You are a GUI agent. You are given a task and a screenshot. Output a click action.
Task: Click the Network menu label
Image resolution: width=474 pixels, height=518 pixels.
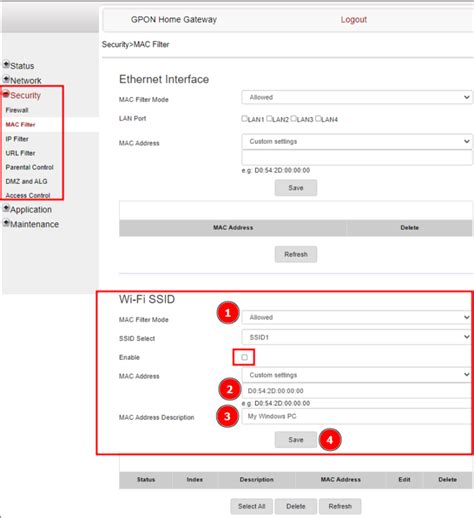(x=26, y=80)
